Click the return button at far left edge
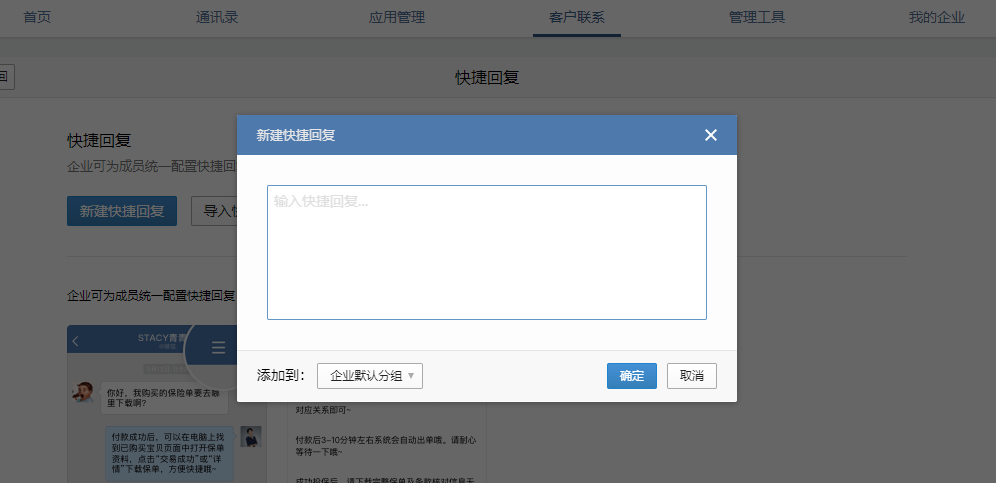 point(5,77)
